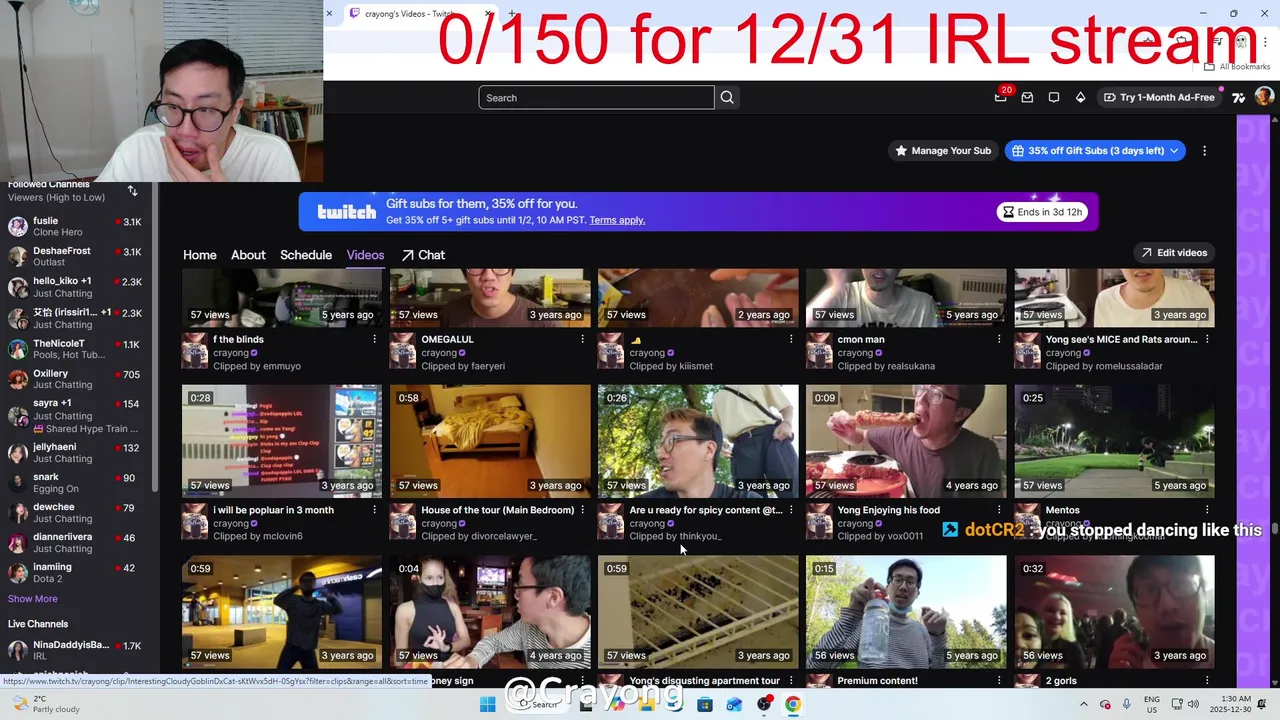Image resolution: width=1280 pixels, height=720 pixels.
Task: Open NinaDaddyisBa... live channel in sidebar
Action: [x=76, y=650]
